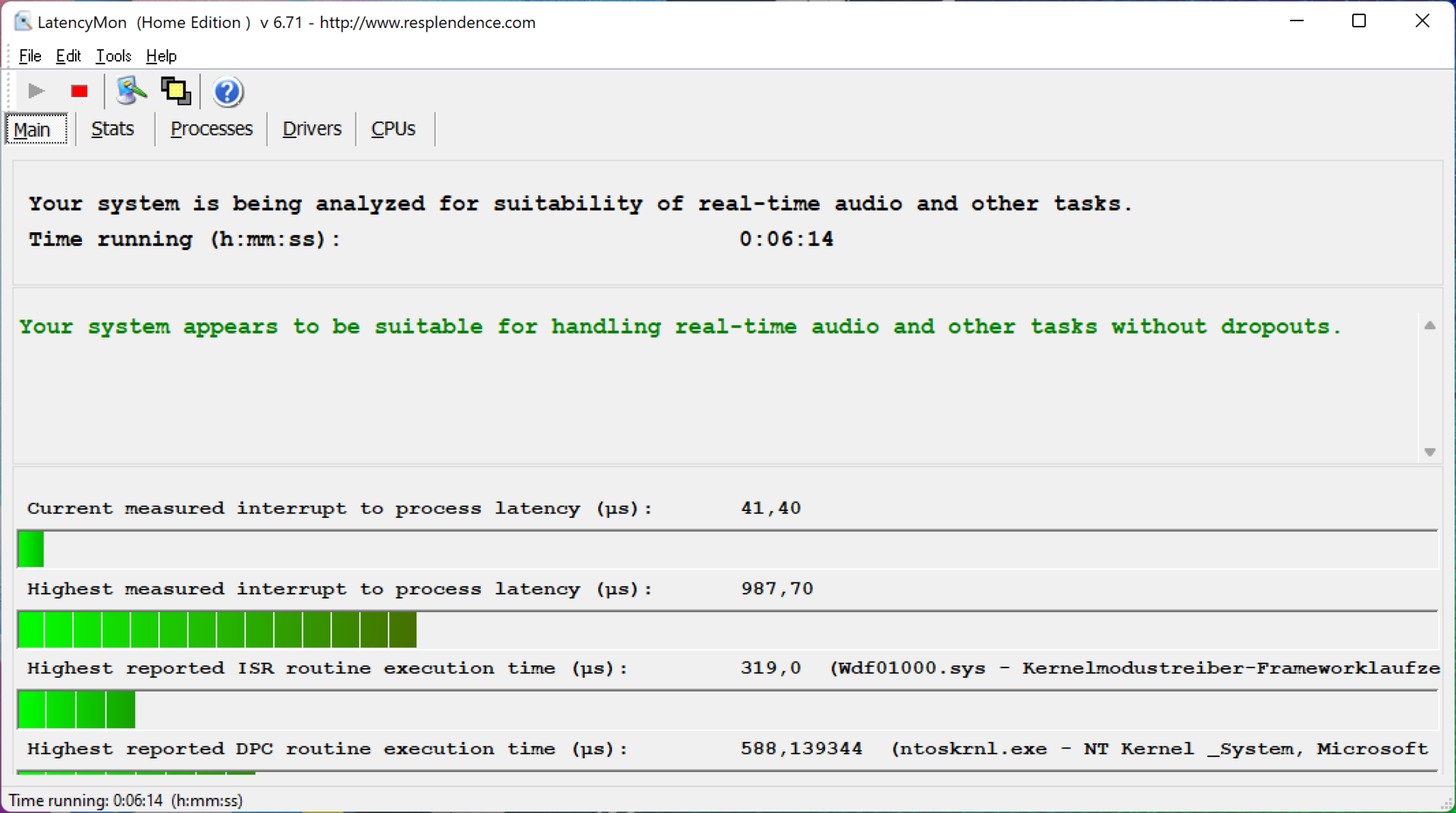Viewport: 1456px width, 813px height.
Task: Click the 'Highest reported ISR routine execution time' label
Action: point(328,668)
